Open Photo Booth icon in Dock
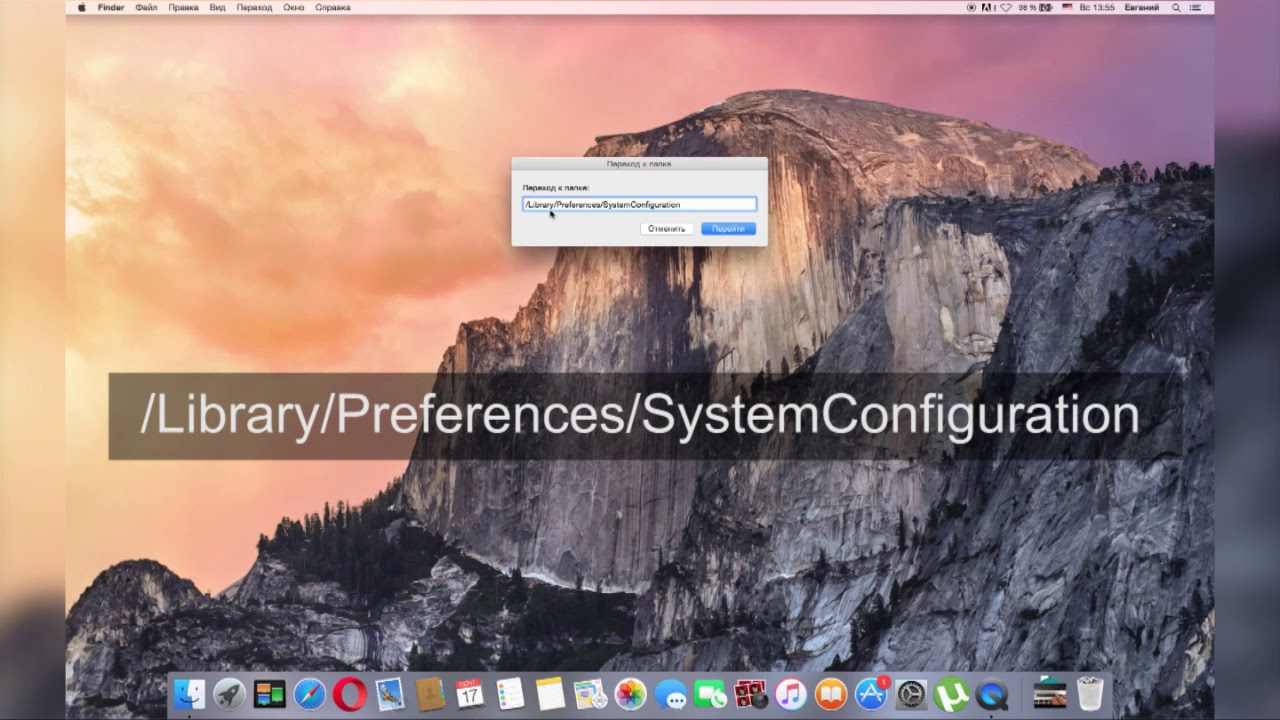This screenshot has height=720, width=1280. [x=751, y=693]
